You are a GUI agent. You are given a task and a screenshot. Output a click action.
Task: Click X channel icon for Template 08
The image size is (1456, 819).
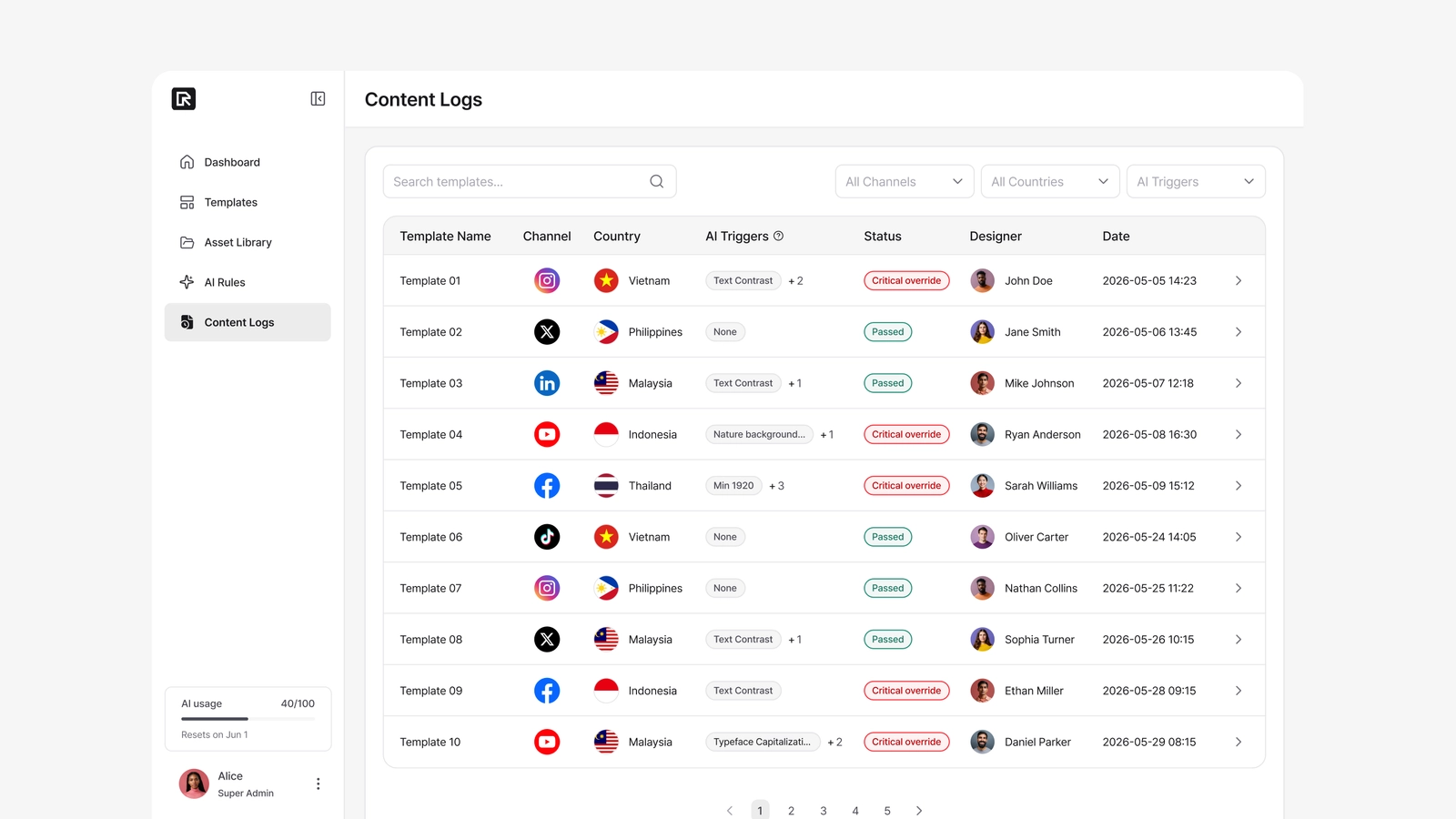(547, 640)
